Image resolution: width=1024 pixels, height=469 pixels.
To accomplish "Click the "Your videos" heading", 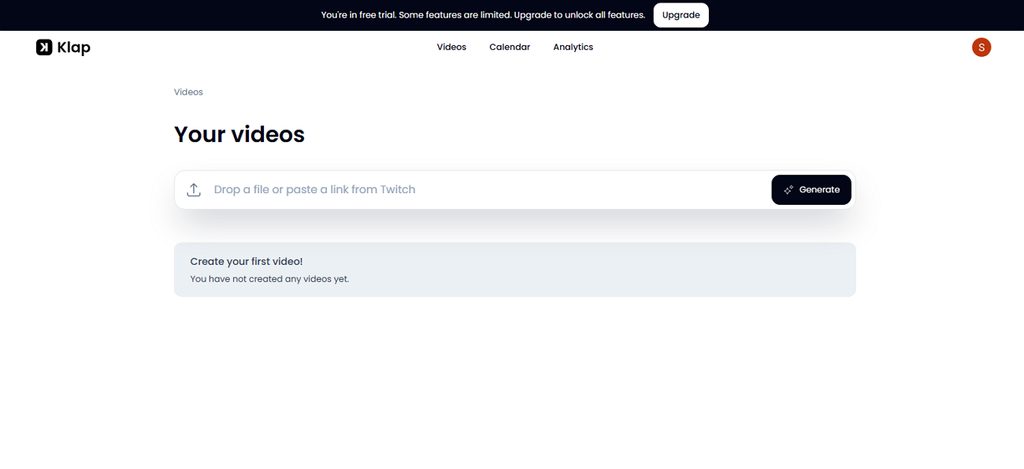I will [239, 134].
